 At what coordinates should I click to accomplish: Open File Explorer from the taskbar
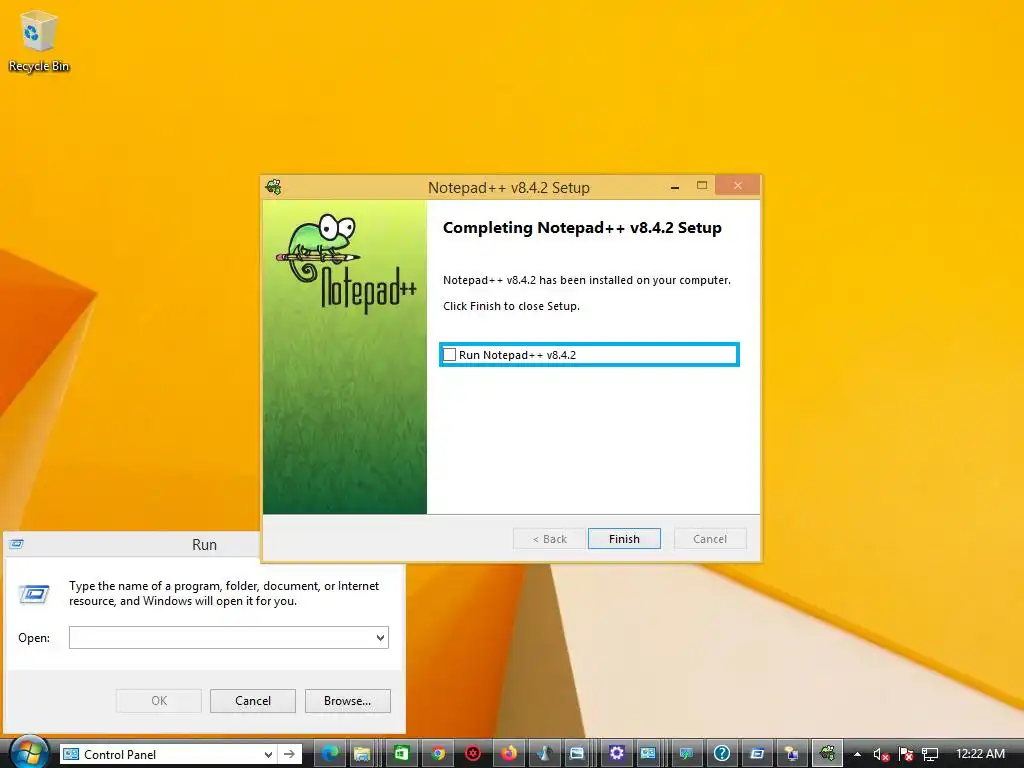tap(362, 754)
